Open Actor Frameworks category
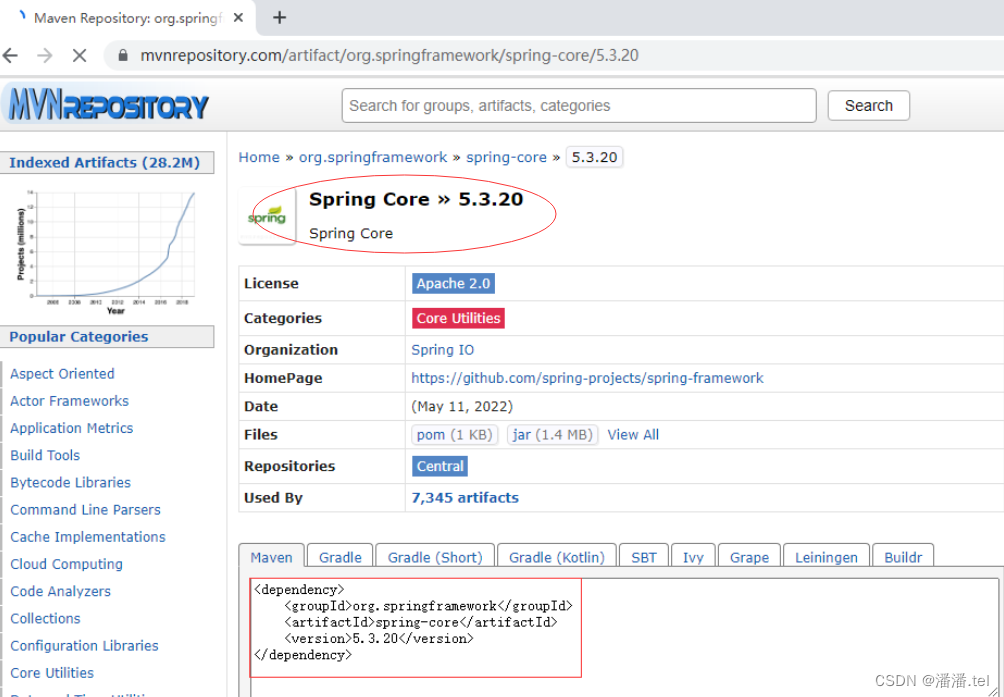 69,401
